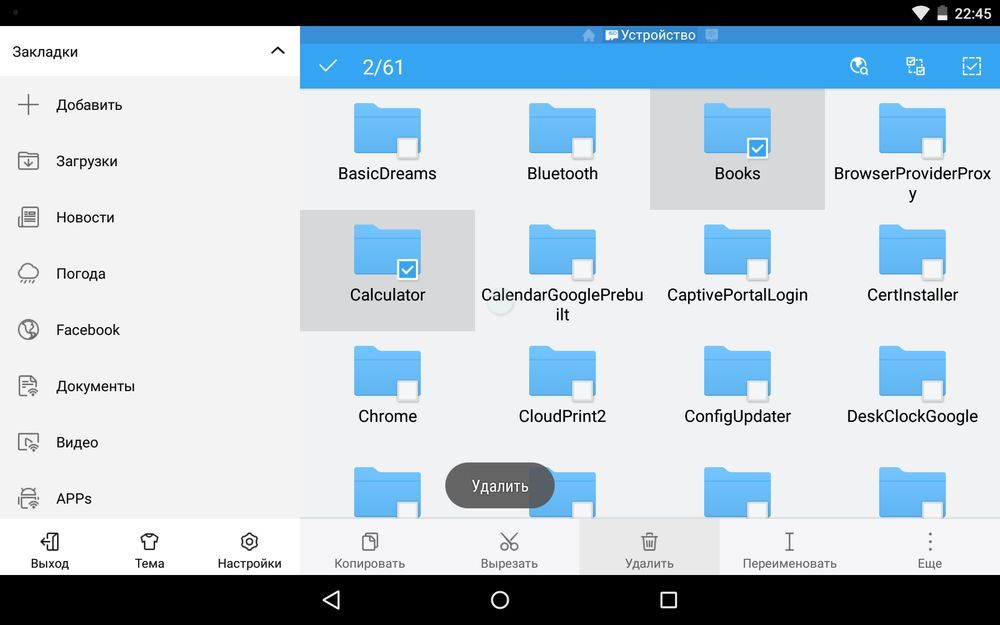Screen dimensions: 1000x625
Task: Open Документы (Documents) in sidebar
Action: tap(95, 386)
